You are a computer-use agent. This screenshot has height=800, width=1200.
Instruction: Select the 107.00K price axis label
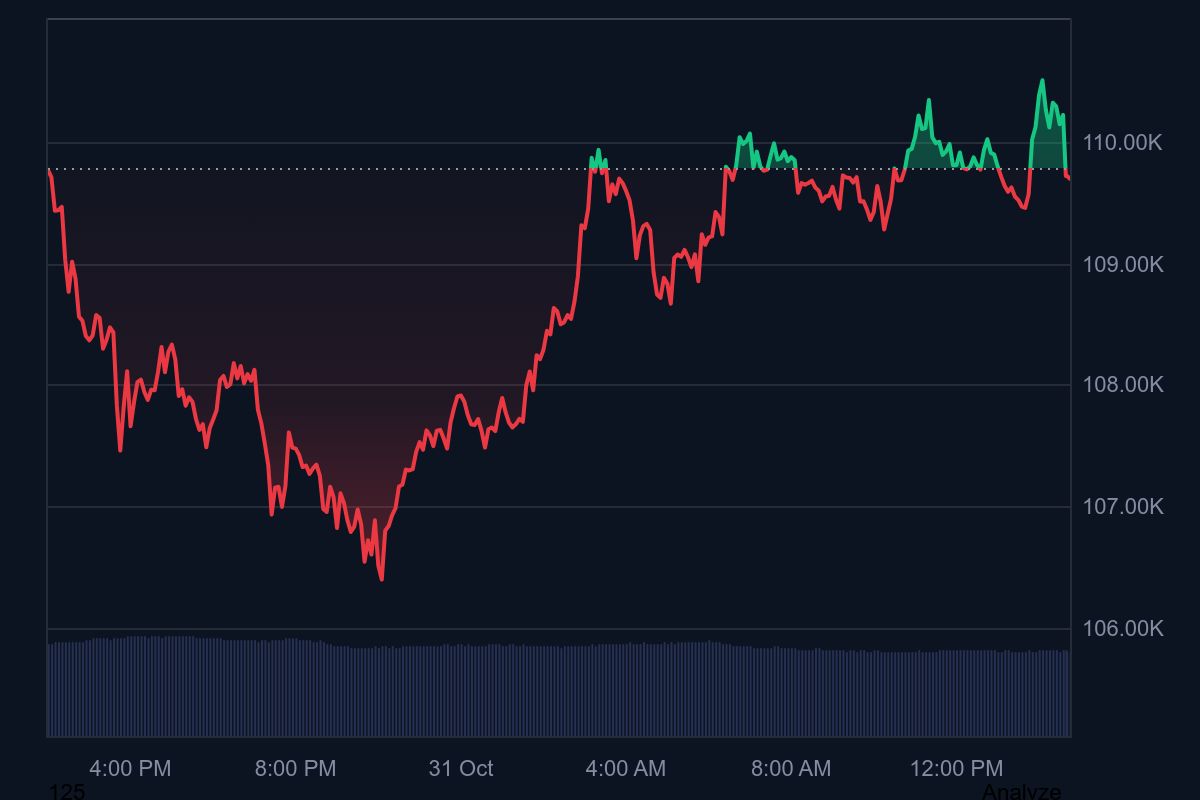(x=1123, y=507)
